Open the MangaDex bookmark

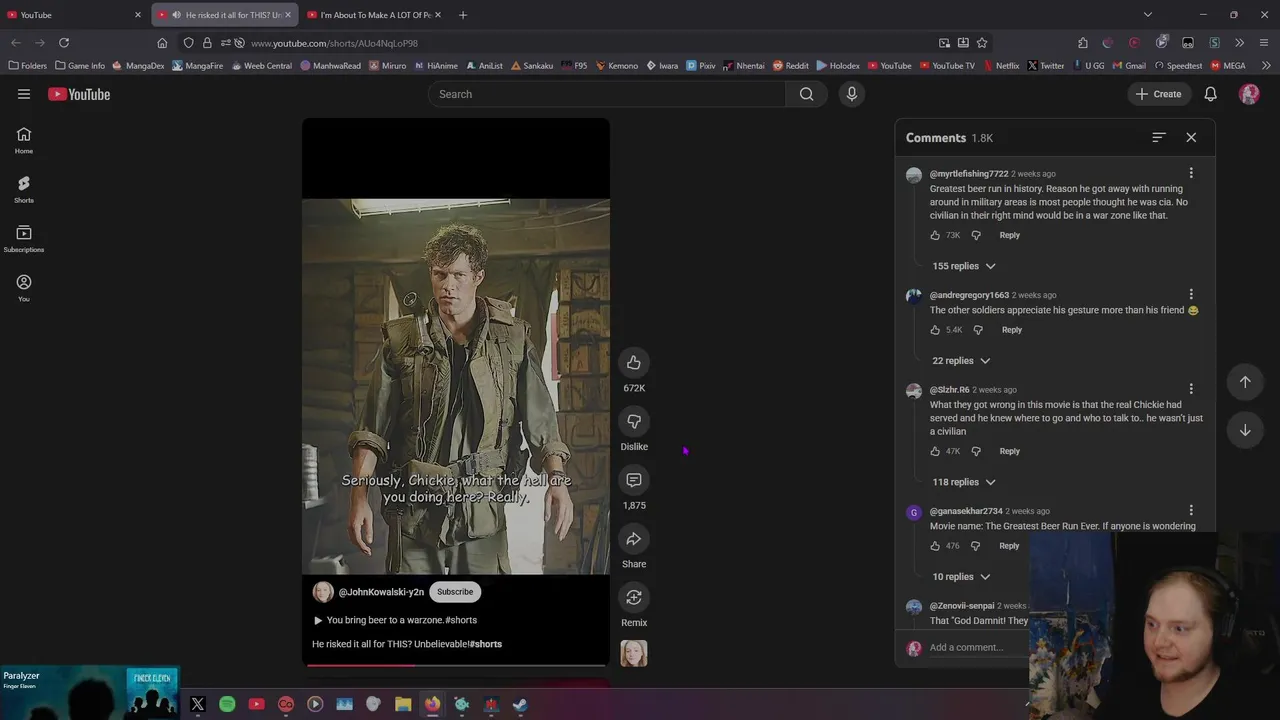[x=138, y=66]
